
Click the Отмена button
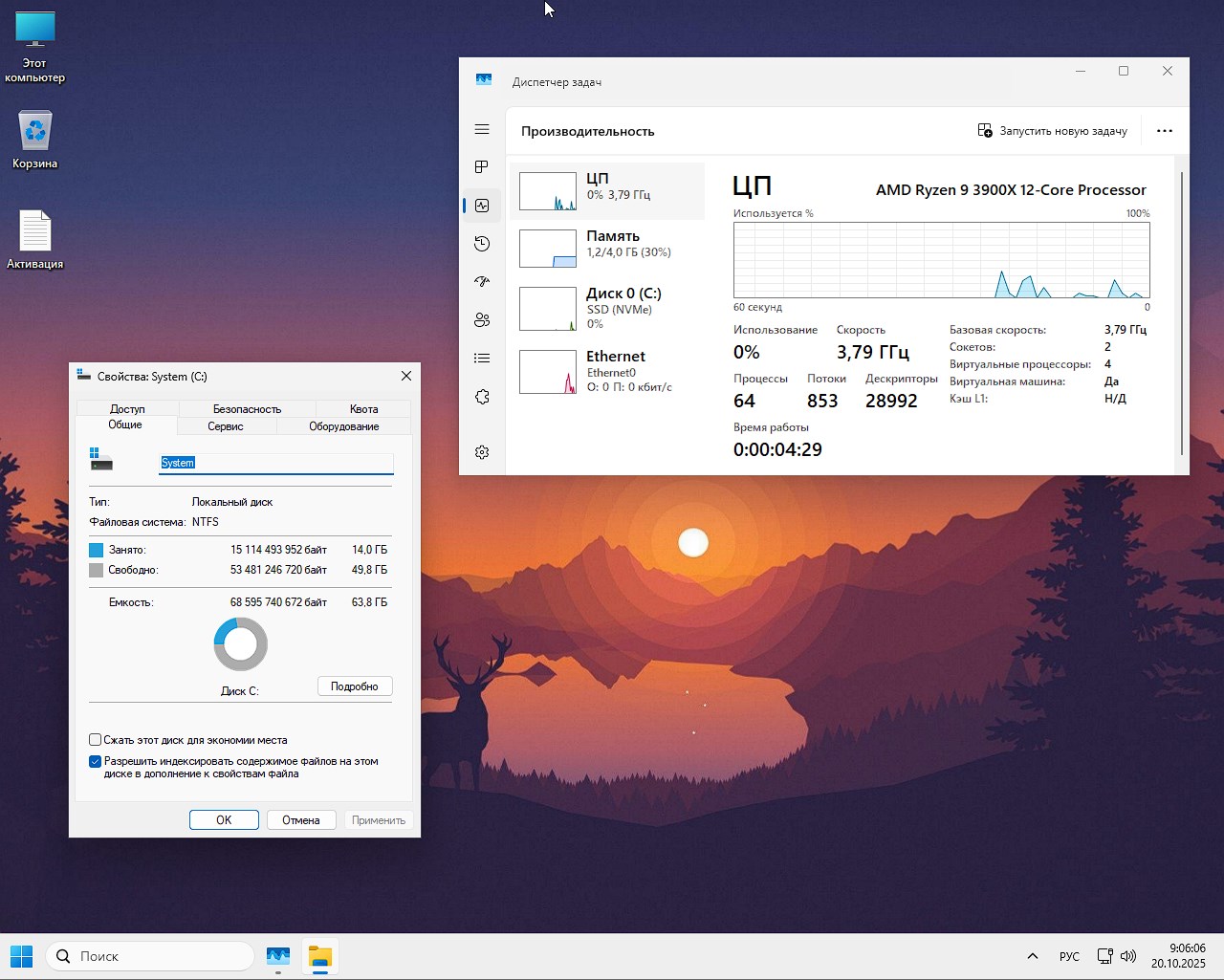301,820
